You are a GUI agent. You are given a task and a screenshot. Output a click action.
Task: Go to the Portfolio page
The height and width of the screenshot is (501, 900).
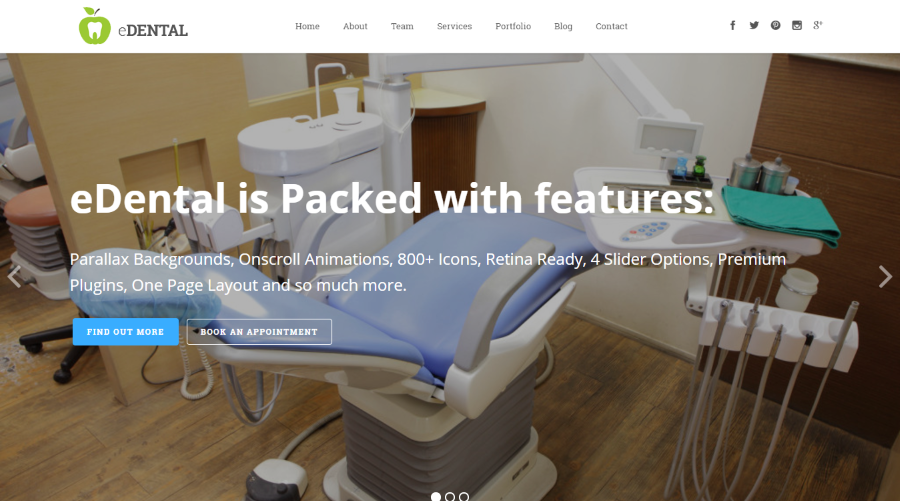[x=513, y=26]
